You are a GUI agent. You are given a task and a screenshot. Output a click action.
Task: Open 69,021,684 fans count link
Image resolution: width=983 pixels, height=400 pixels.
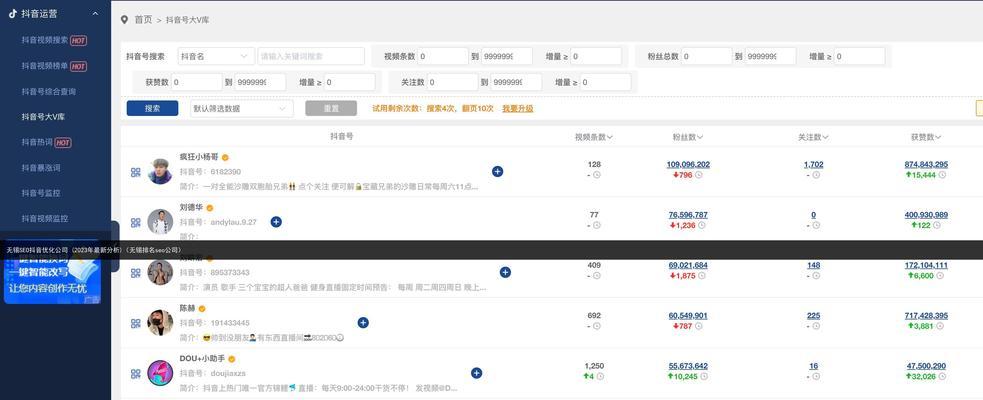point(688,265)
